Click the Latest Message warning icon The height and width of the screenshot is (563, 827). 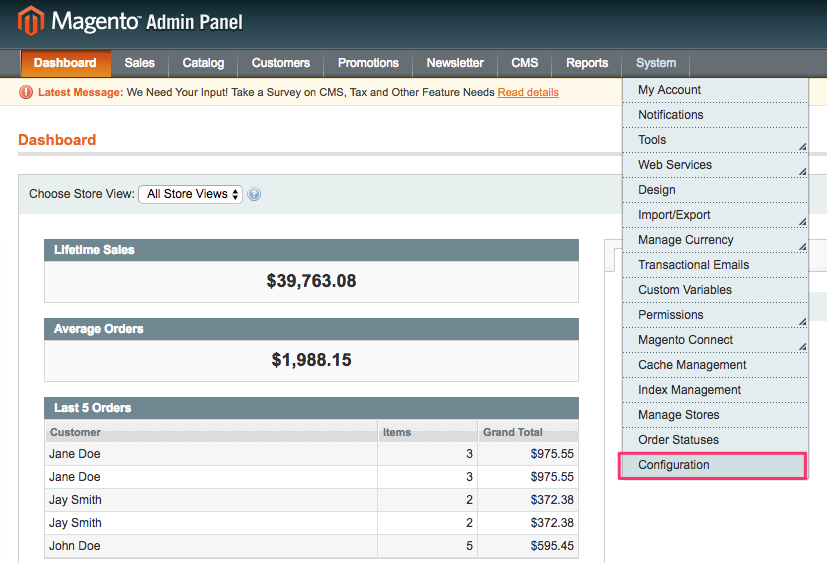[27, 92]
